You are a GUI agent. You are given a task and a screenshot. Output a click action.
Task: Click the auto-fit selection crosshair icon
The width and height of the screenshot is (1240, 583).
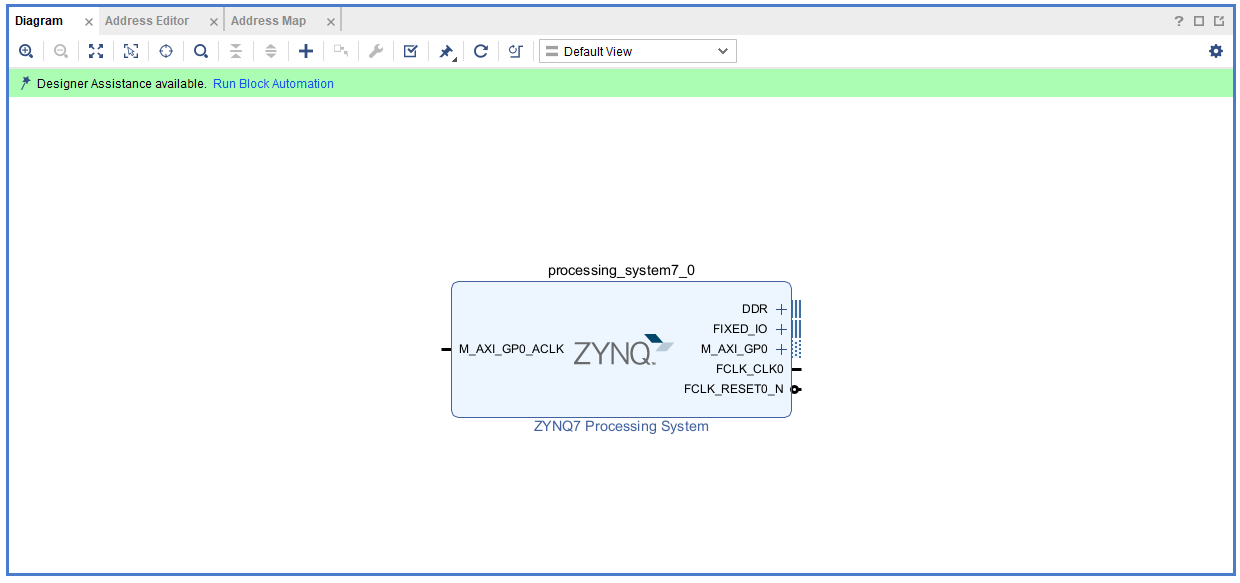coord(166,51)
